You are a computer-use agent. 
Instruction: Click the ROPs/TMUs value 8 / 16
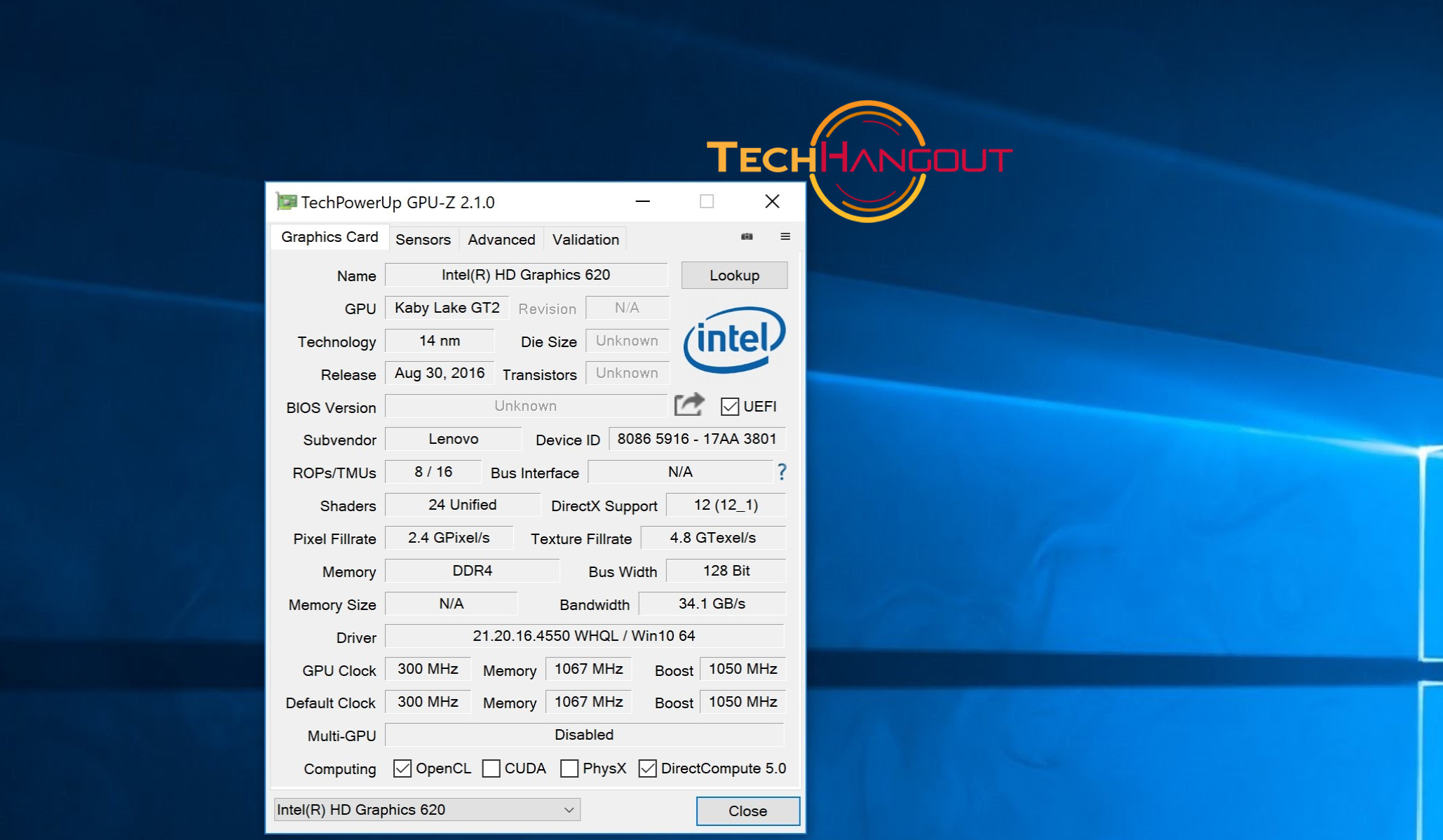pos(433,472)
